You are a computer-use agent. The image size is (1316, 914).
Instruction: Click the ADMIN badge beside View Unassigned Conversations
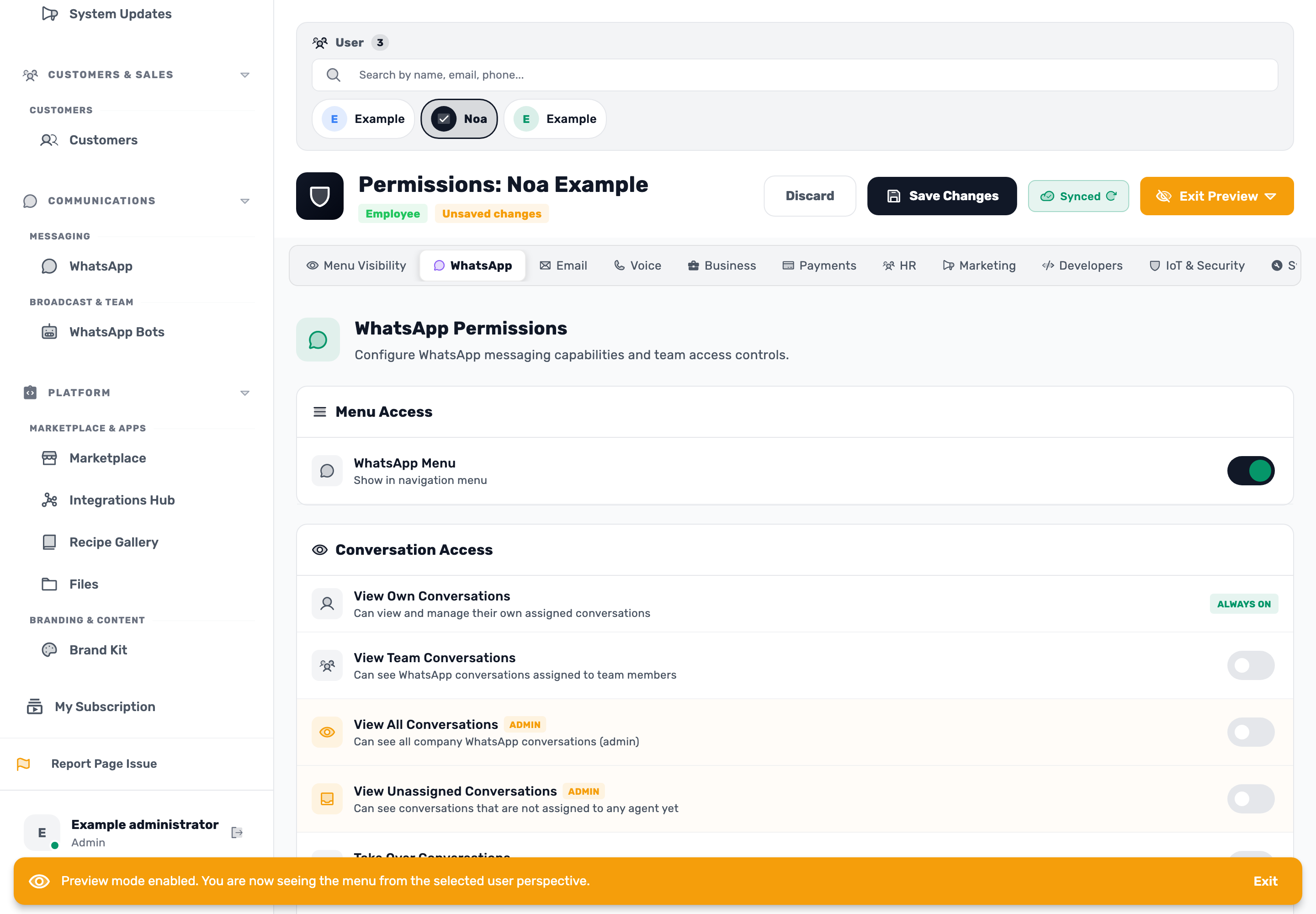(584, 792)
